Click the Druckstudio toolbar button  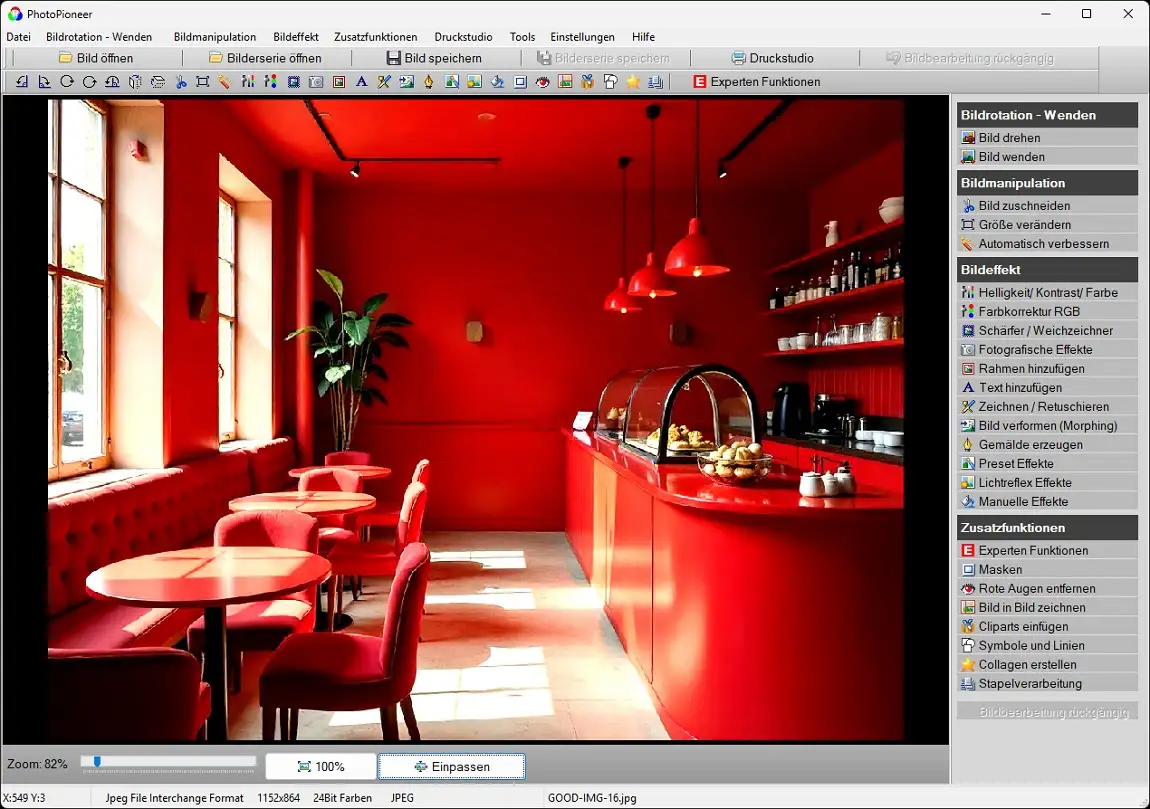(772, 58)
